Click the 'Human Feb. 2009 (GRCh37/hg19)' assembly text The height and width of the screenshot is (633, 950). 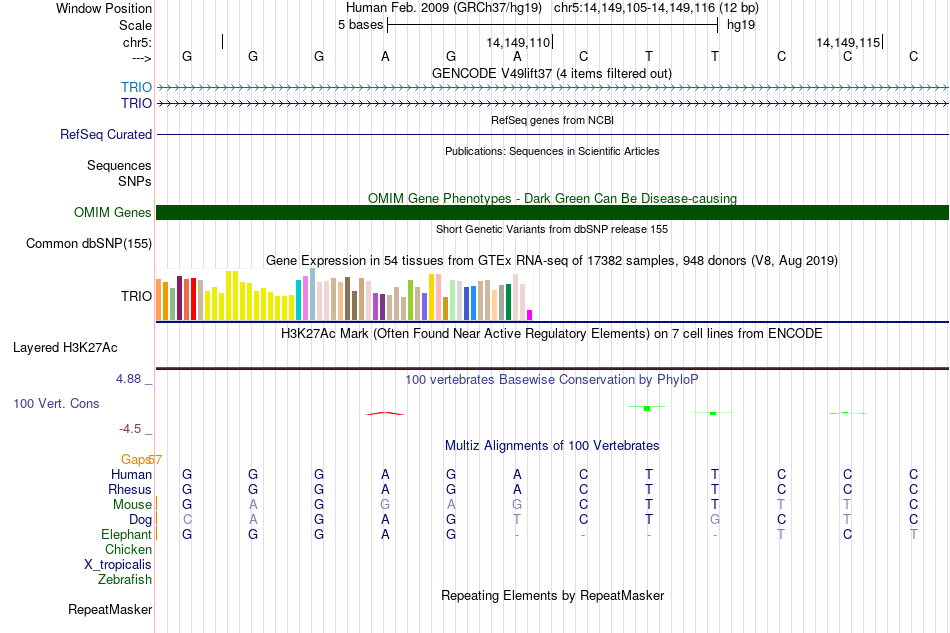443,8
